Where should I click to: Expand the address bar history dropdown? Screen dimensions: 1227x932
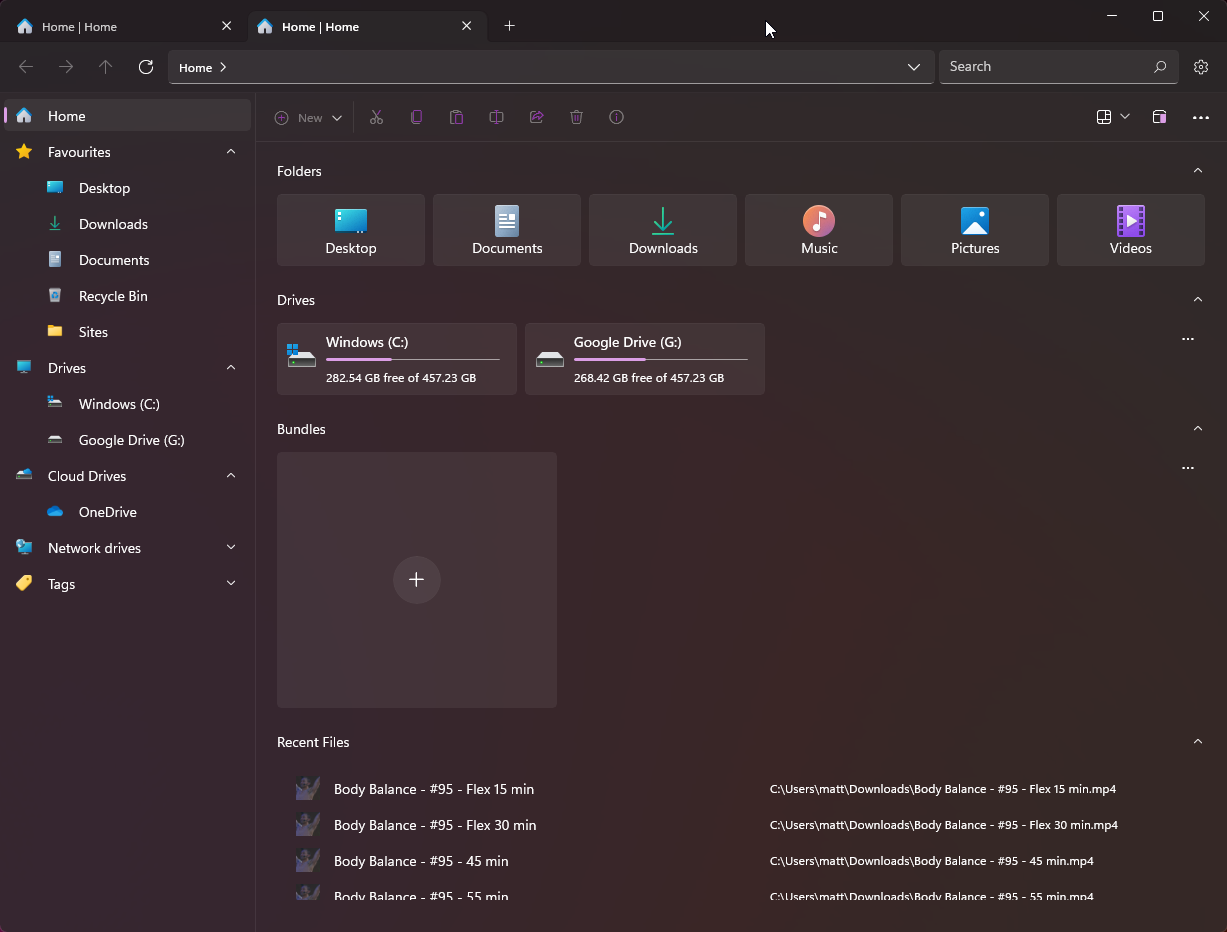pyautogui.click(x=913, y=67)
